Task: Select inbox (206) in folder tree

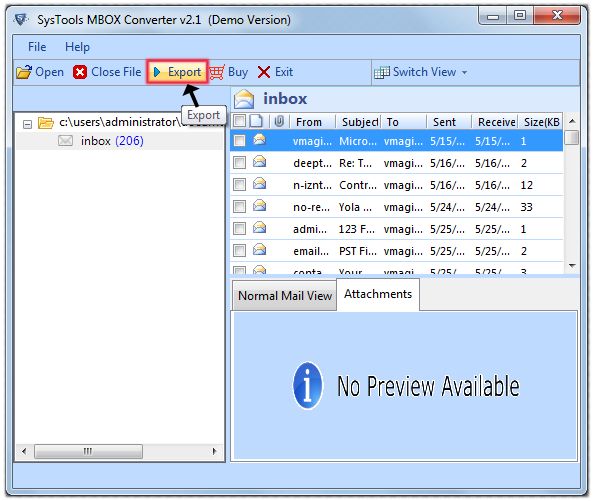Action: click(112, 141)
